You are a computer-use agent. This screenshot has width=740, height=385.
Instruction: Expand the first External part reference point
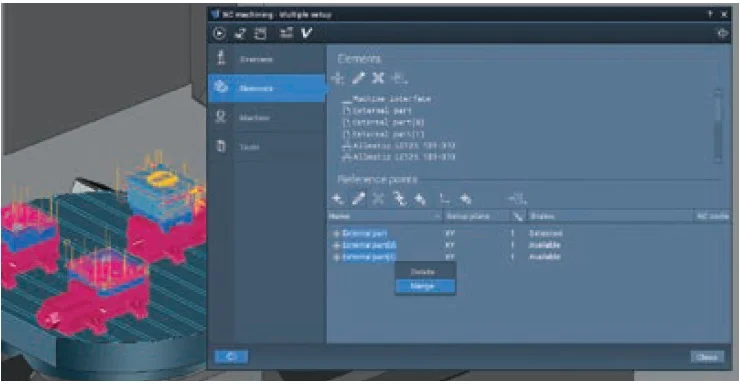pos(336,234)
